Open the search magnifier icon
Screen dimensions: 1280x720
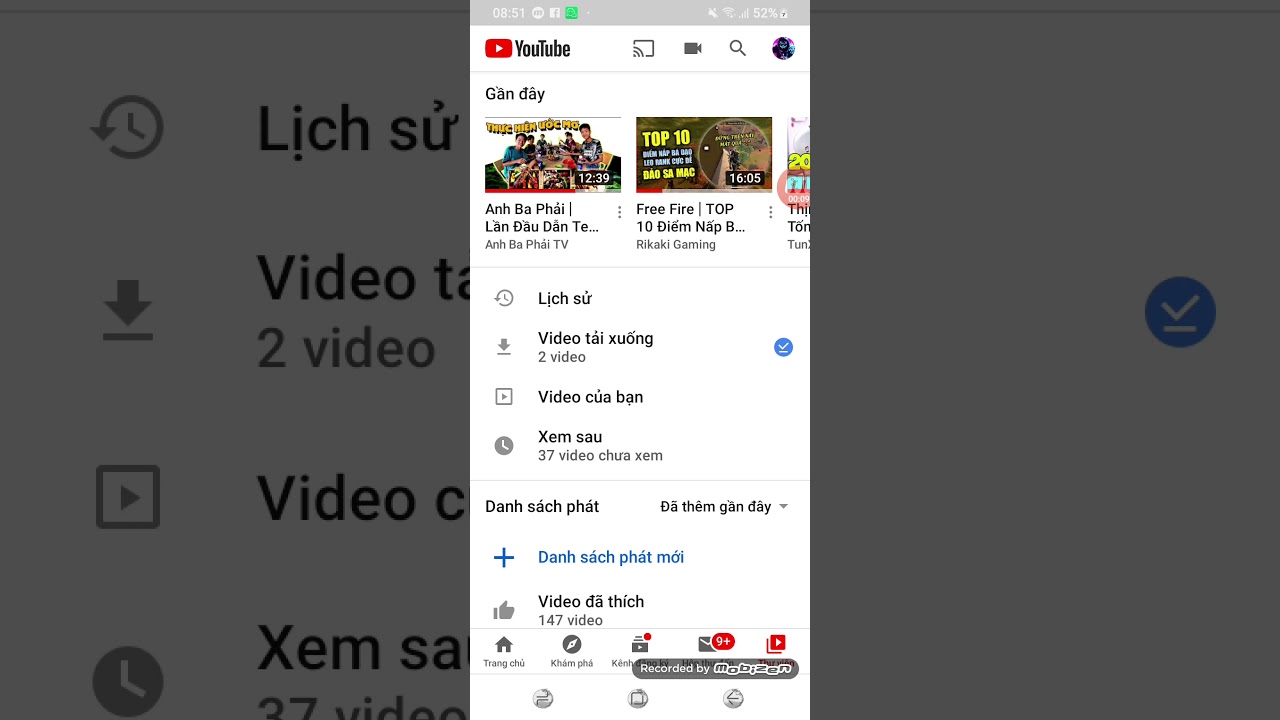click(x=738, y=48)
